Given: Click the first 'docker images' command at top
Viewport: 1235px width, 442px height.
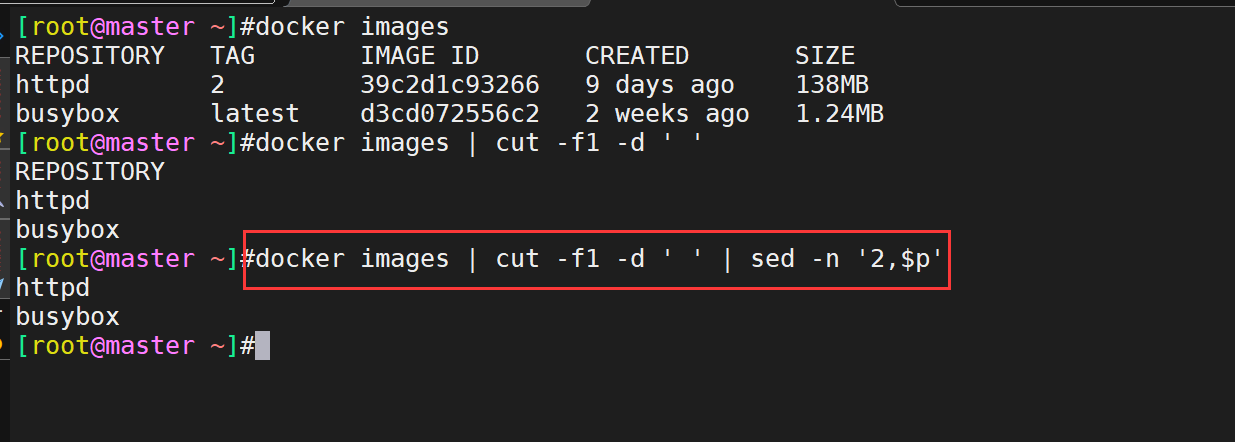Looking at the screenshot, I should coord(352,26).
